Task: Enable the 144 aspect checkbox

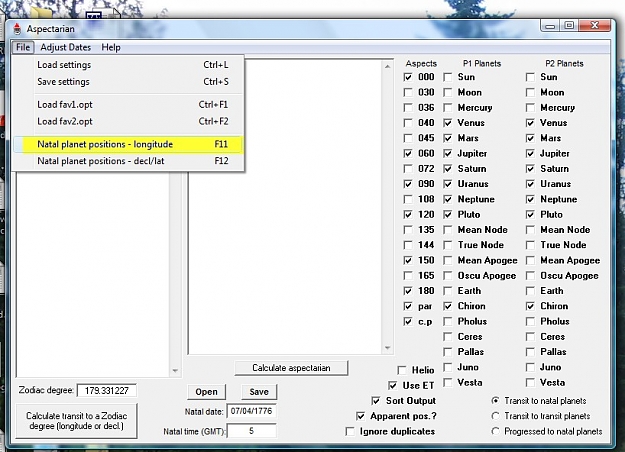Action: [408, 245]
